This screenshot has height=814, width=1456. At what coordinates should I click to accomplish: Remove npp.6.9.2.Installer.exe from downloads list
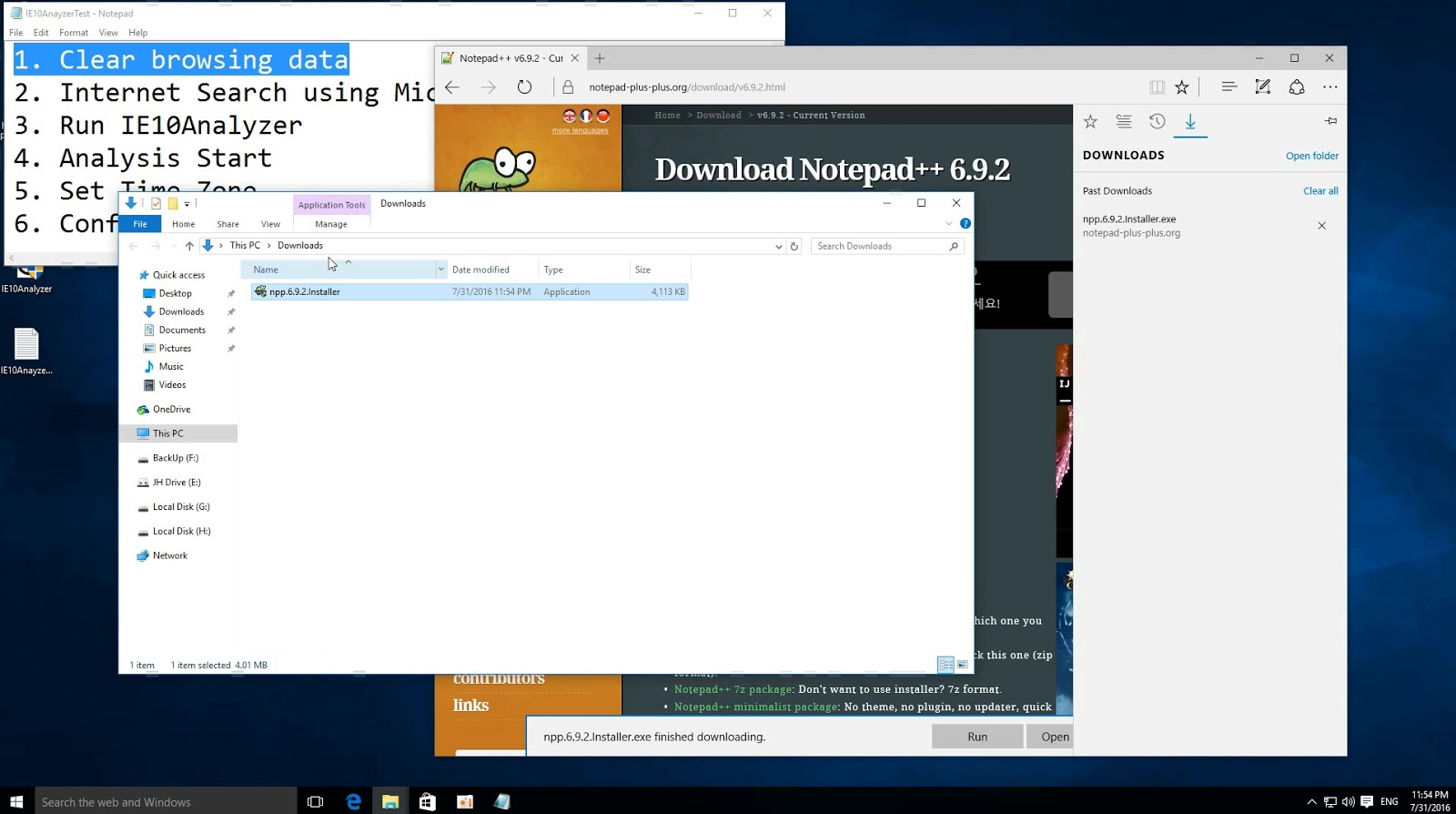tap(1322, 226)
